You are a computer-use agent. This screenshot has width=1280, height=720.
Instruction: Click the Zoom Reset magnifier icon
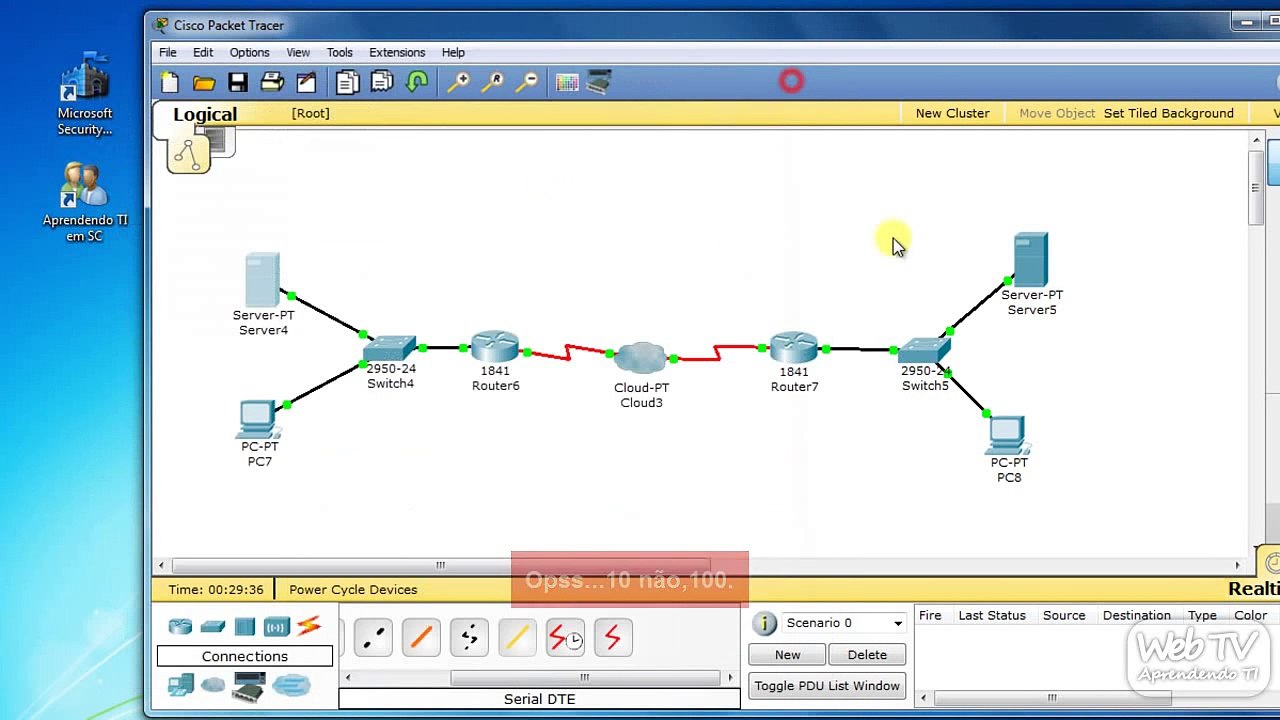tap(492, 83)
